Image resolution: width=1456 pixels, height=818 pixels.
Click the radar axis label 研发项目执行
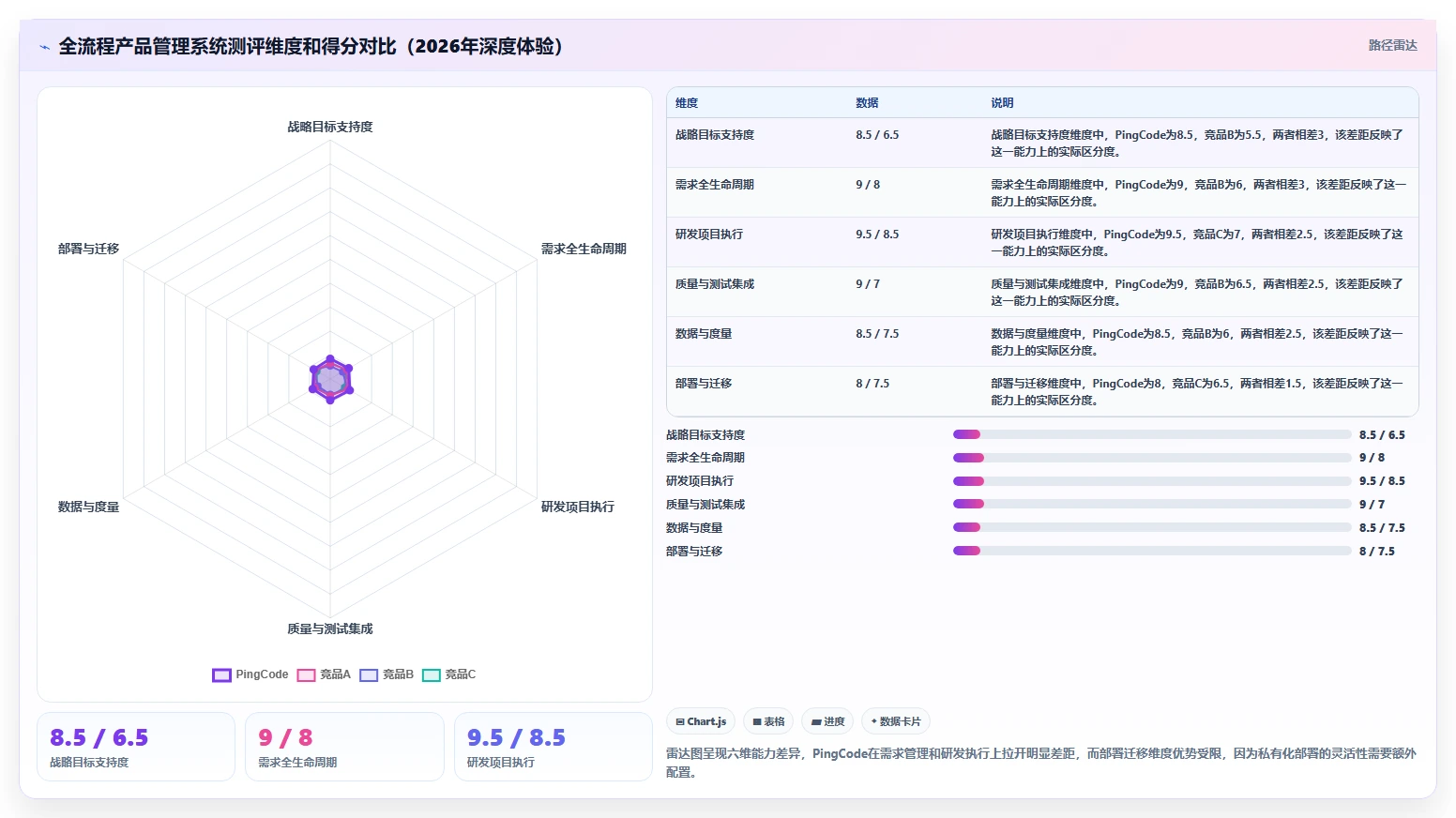[x=578, y=507]
